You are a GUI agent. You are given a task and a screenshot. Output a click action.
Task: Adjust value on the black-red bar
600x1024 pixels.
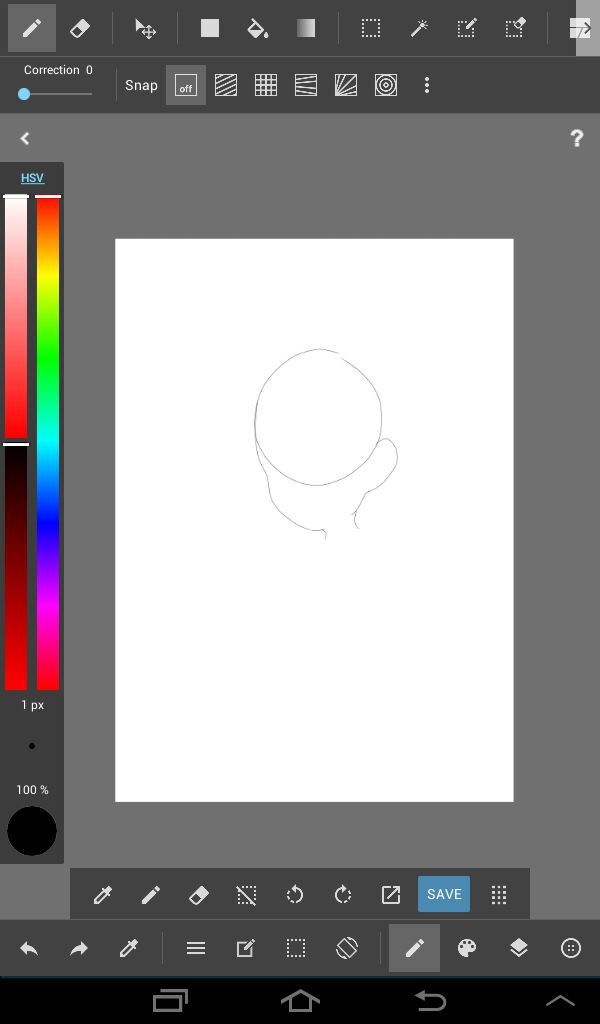[x=16, y=567]
